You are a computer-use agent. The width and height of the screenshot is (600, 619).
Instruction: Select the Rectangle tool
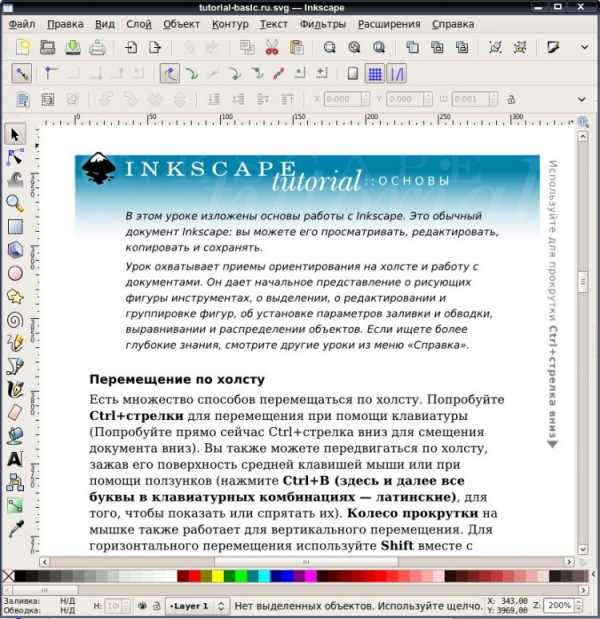click(x=15, y=227)
